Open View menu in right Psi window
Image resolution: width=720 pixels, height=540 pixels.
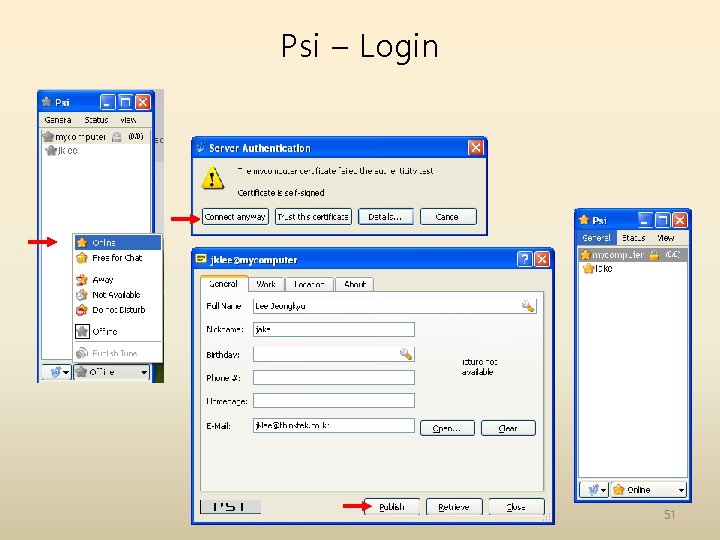(665, 238)
